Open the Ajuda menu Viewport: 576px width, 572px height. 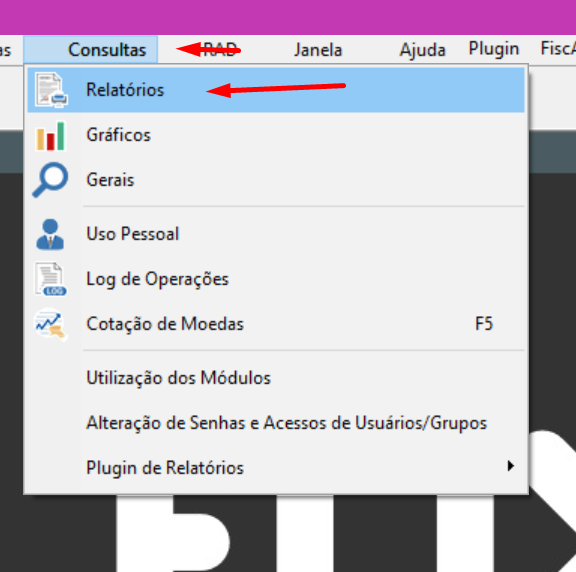pyautogui.click(x=422, y=50)
